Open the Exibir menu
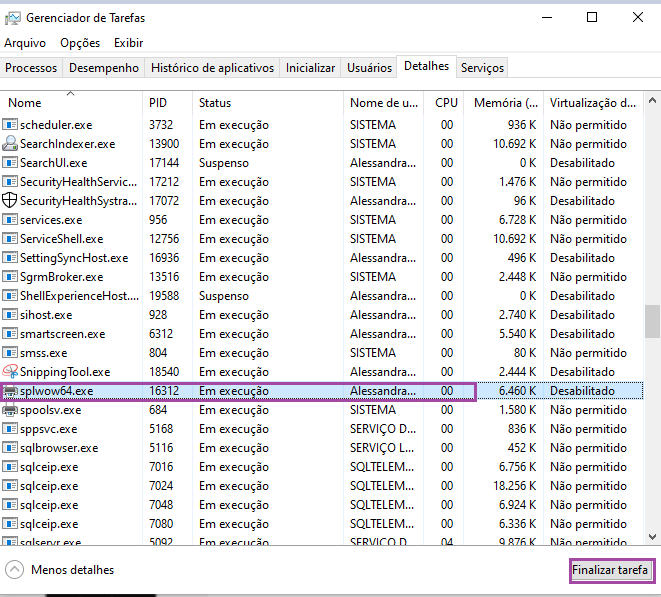 129,43
